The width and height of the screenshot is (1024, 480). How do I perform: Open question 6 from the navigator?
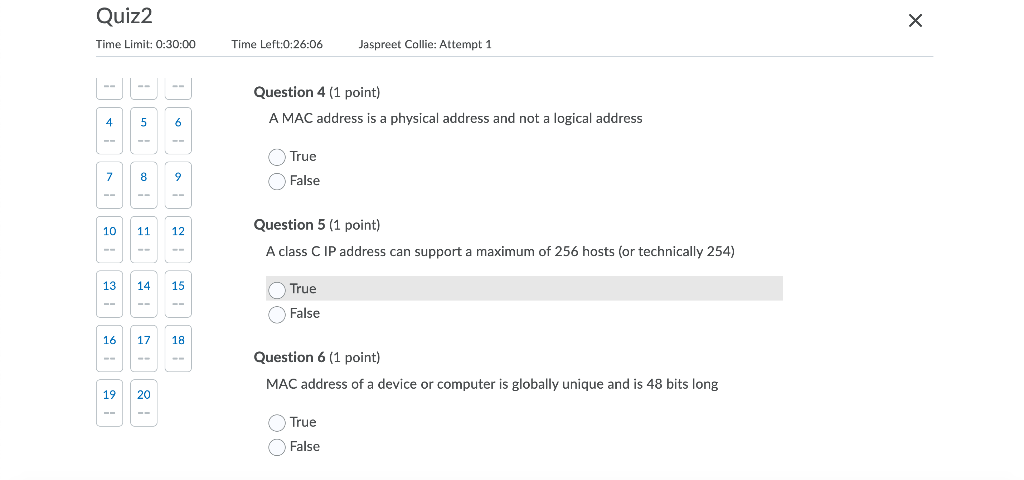pos(178,130)
